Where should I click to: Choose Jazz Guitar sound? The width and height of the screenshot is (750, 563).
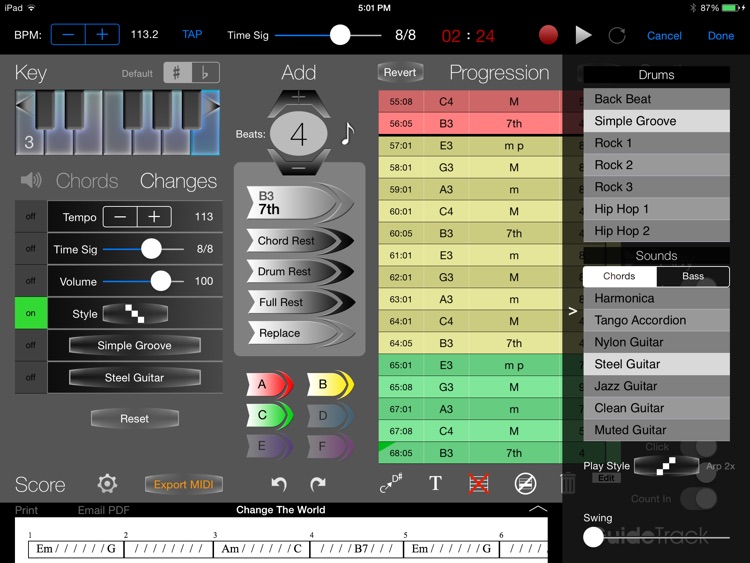[656, 386]
